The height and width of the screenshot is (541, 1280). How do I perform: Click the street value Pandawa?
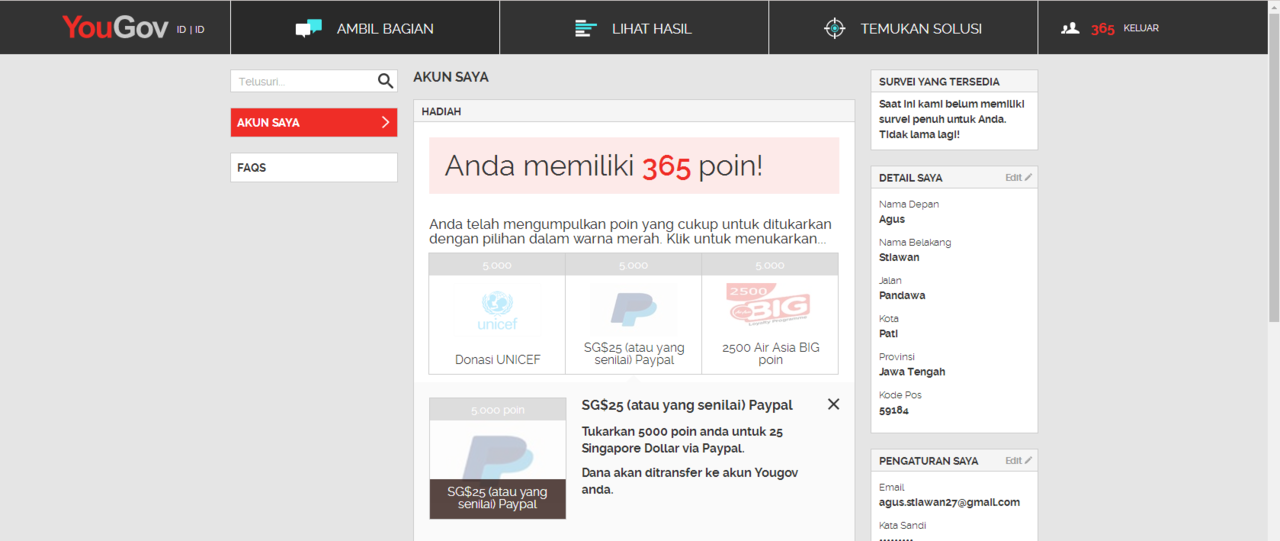tap(902, 295)
